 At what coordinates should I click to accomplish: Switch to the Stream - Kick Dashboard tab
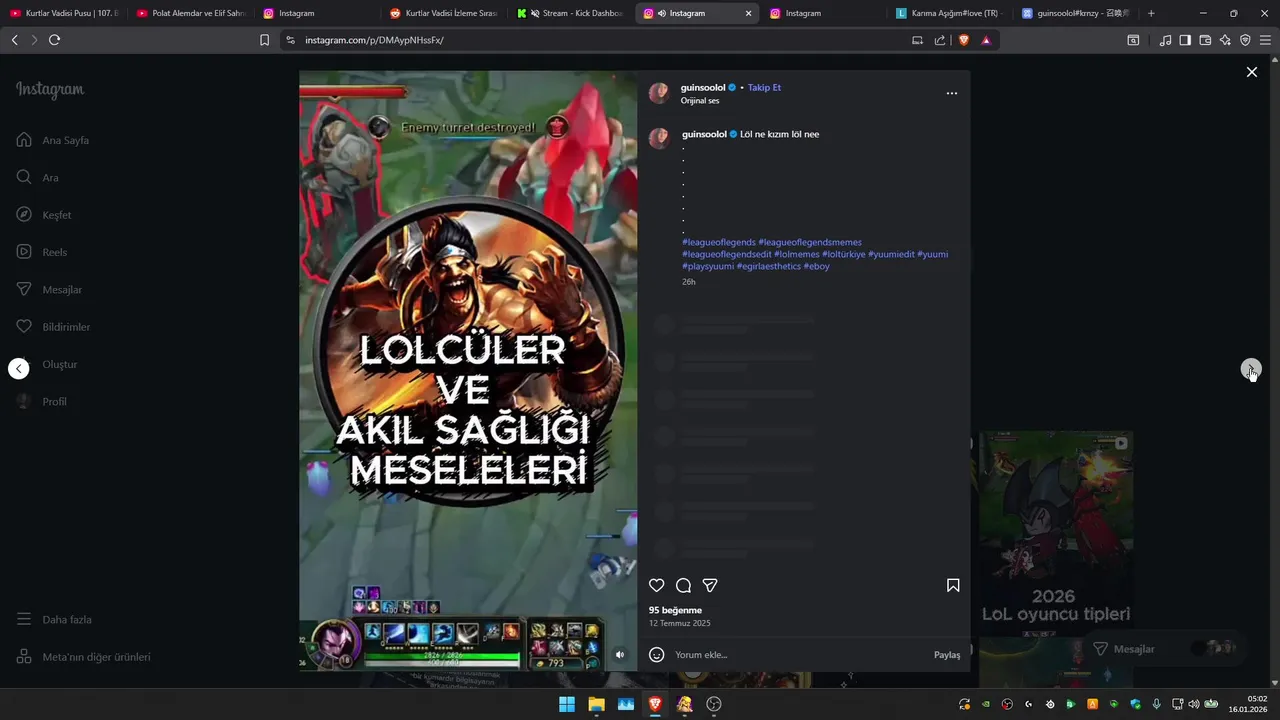(x=570, y=13)
